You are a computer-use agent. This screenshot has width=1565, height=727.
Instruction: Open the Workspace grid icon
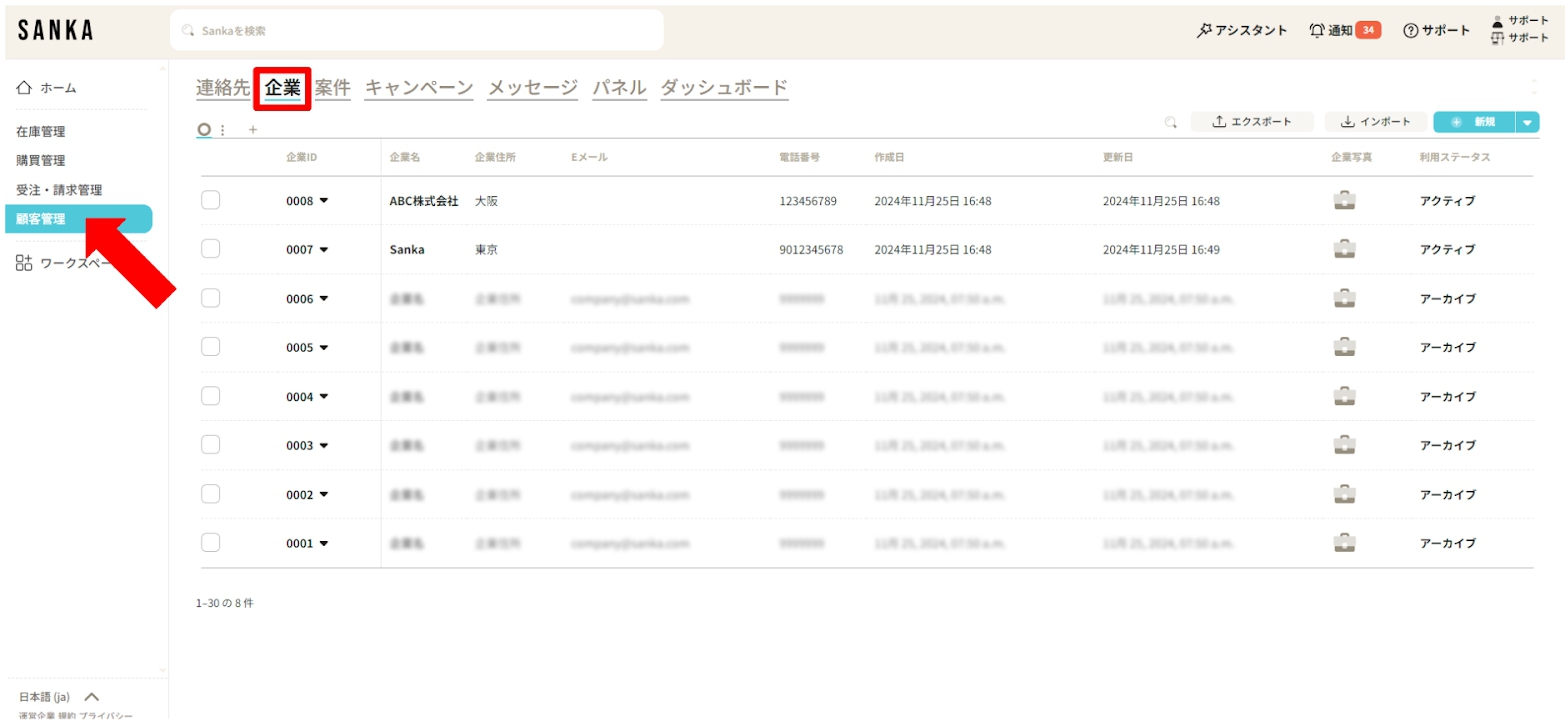point(25,263)
